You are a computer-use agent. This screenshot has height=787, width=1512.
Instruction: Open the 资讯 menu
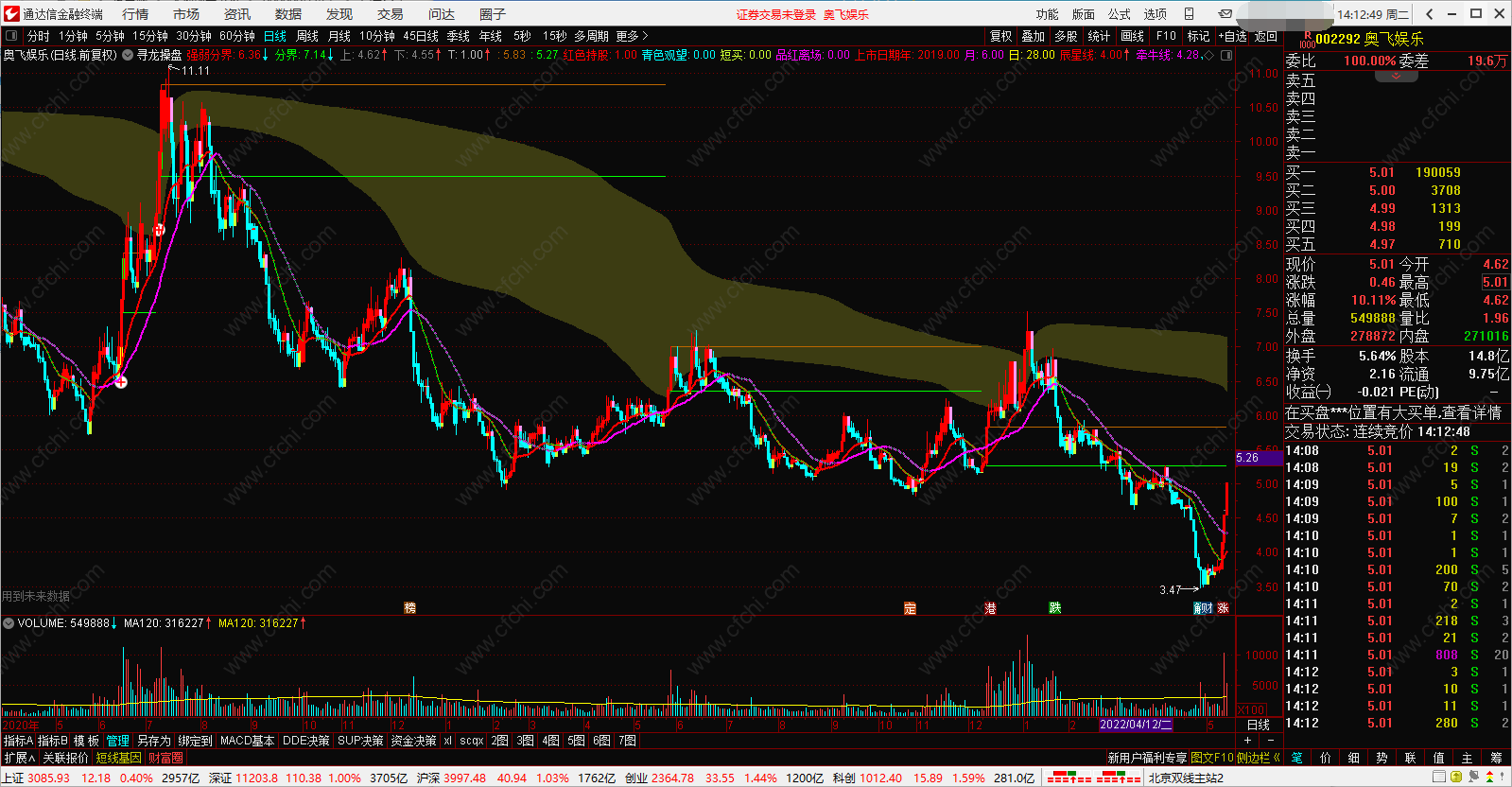point(237,14)
